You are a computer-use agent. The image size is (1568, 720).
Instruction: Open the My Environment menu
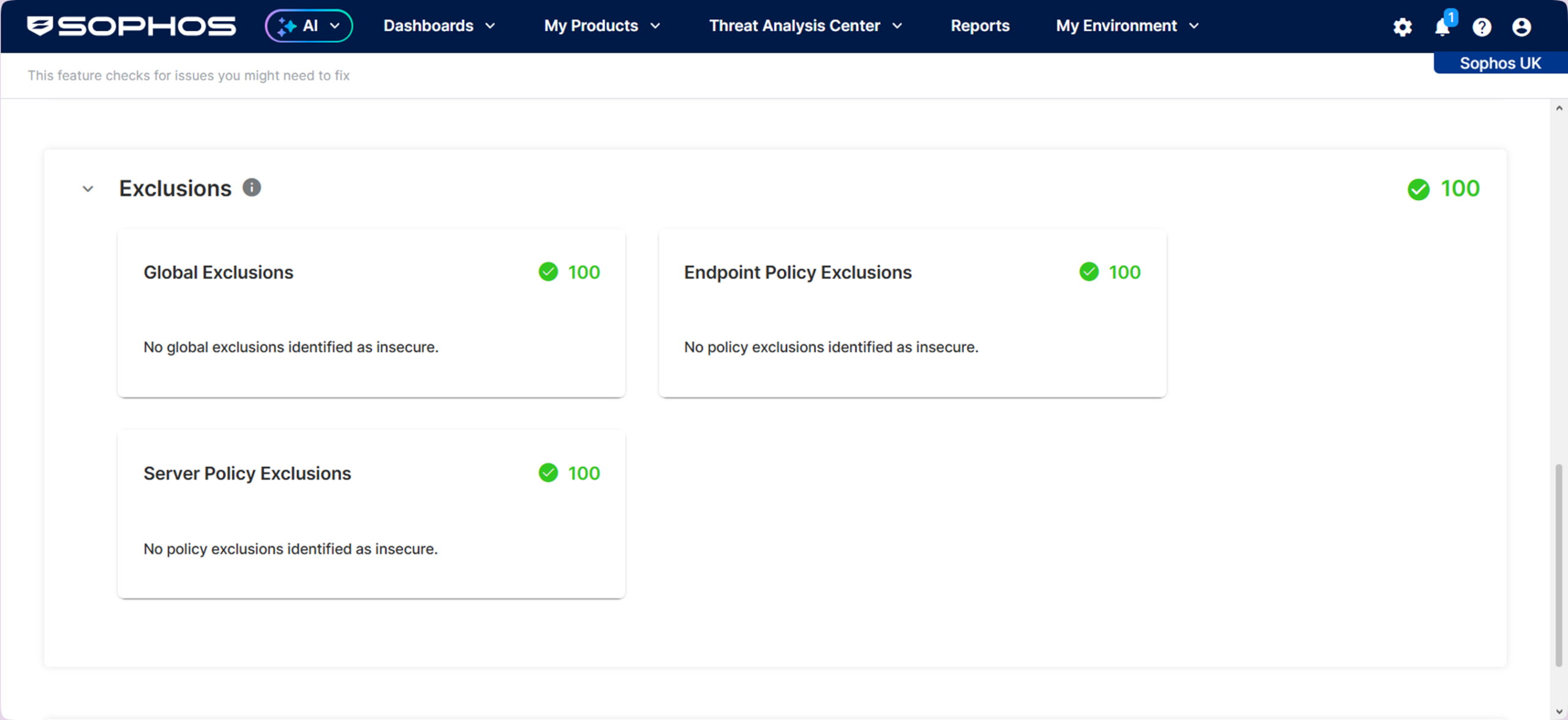[x=1127, y=26]
